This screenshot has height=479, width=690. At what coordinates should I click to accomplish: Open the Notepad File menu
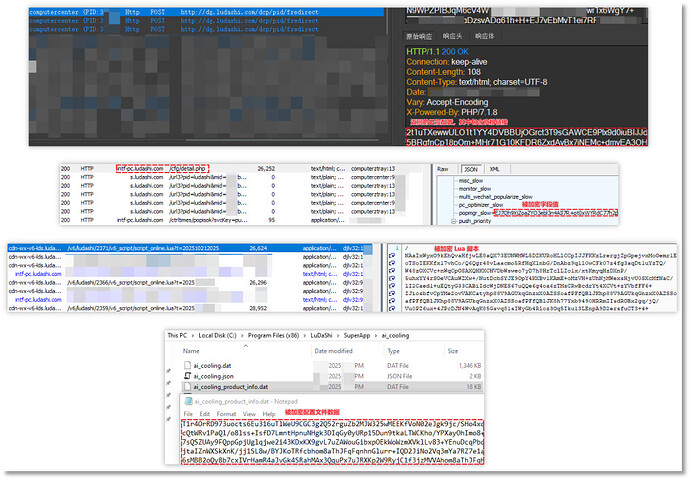(188, 413)
